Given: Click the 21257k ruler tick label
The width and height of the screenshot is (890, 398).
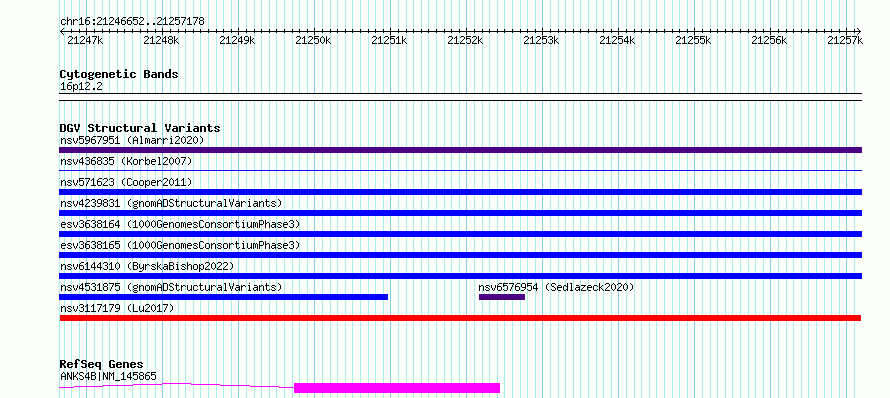Looking at the screenshot, I should tap(845, 40).
